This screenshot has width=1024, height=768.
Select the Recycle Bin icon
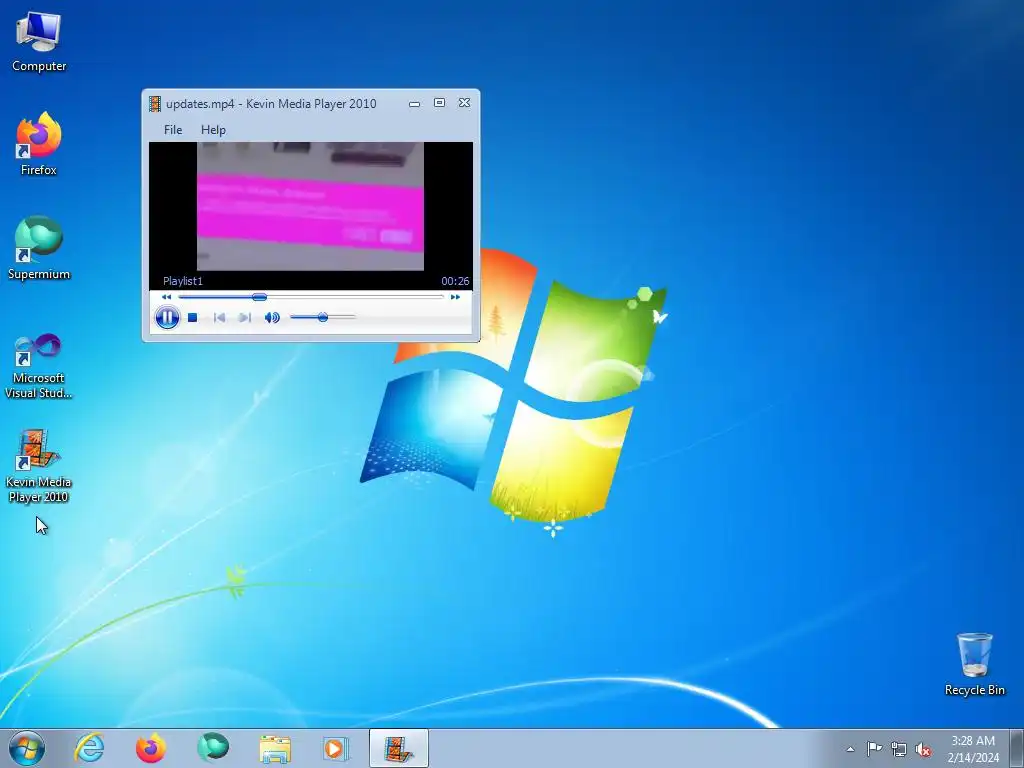pos(974,664)
